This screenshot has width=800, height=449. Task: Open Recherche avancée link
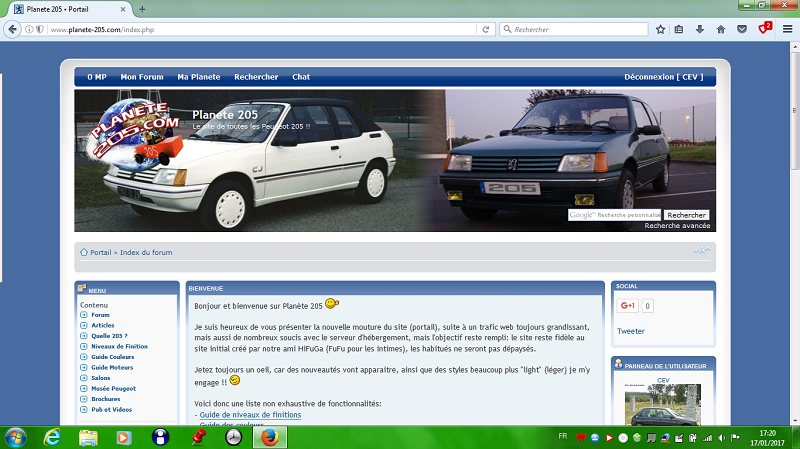pos(677,226)
